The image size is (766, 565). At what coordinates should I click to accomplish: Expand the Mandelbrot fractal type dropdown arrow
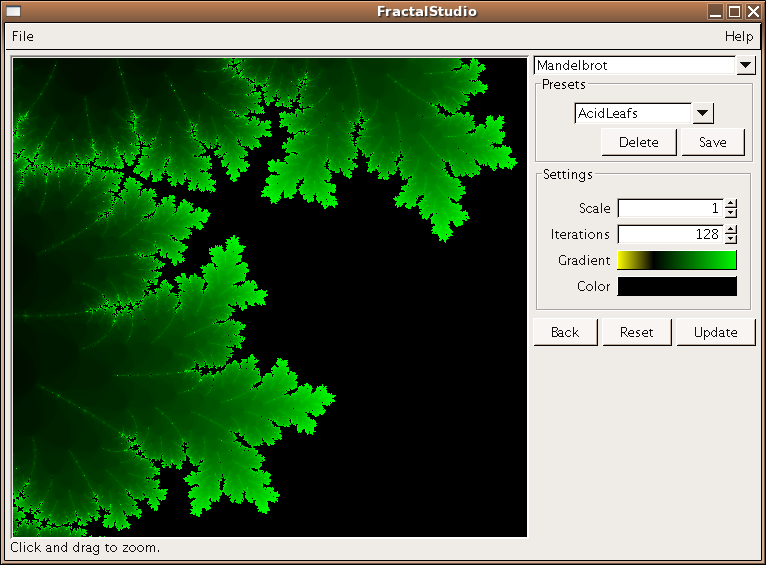pyautogui.click(x=746, y=66)
